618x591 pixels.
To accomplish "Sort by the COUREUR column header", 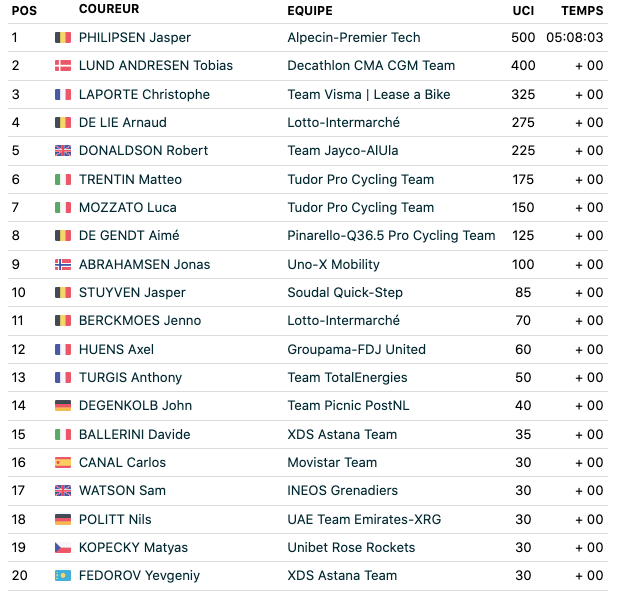I will tap(109, 10).
